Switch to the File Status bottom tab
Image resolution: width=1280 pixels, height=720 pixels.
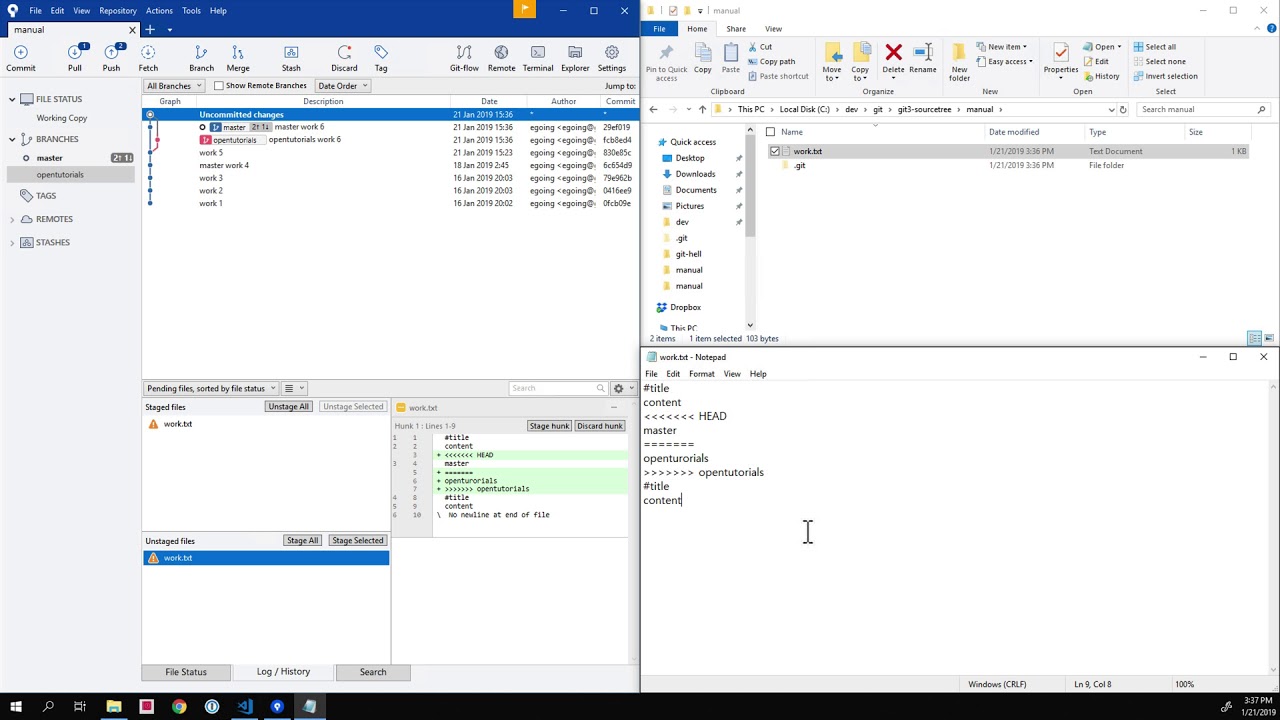(186, 672)
